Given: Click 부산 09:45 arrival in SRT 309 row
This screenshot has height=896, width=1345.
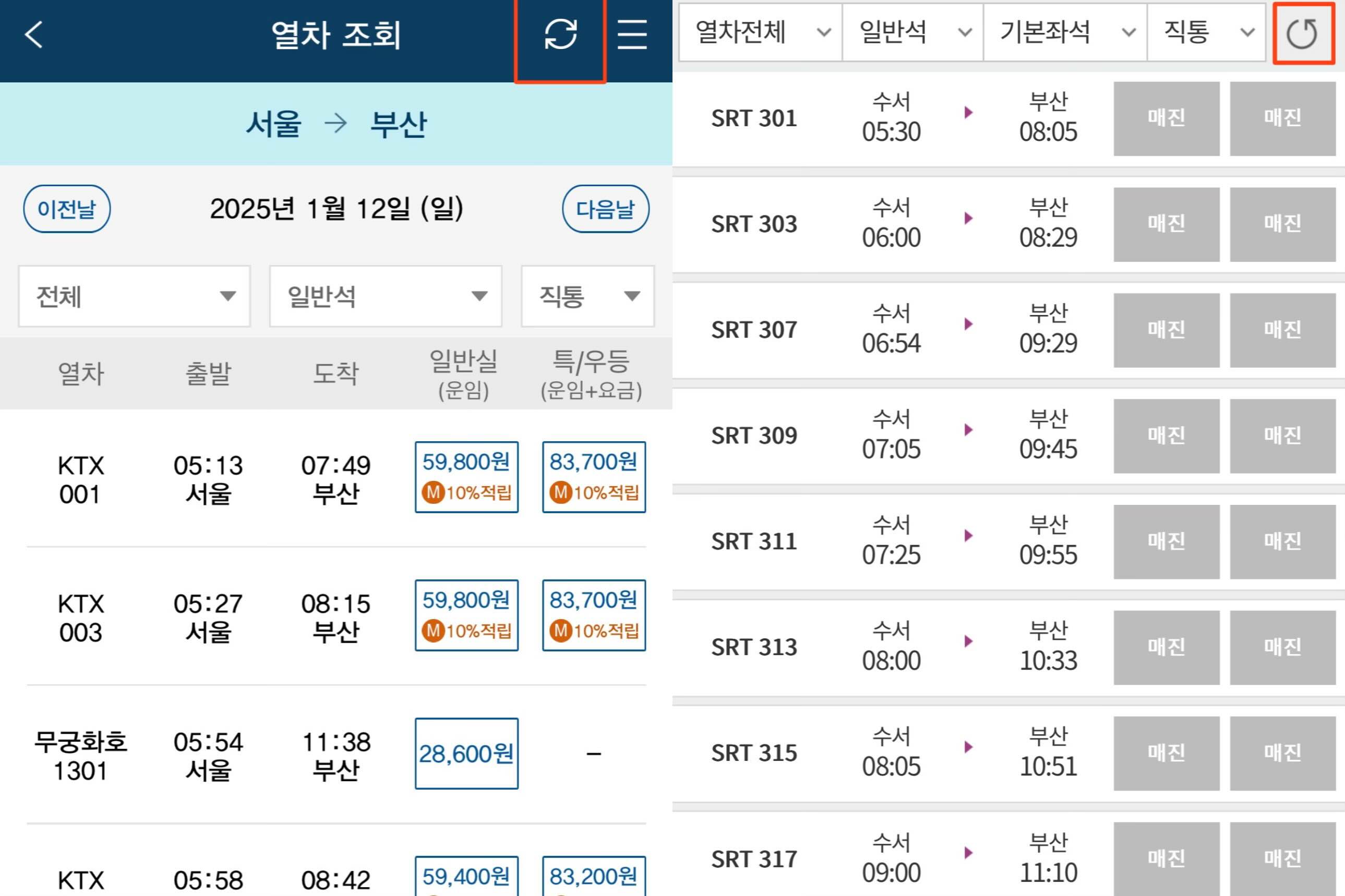Looking at the screenshot, I should point(1048,435).
